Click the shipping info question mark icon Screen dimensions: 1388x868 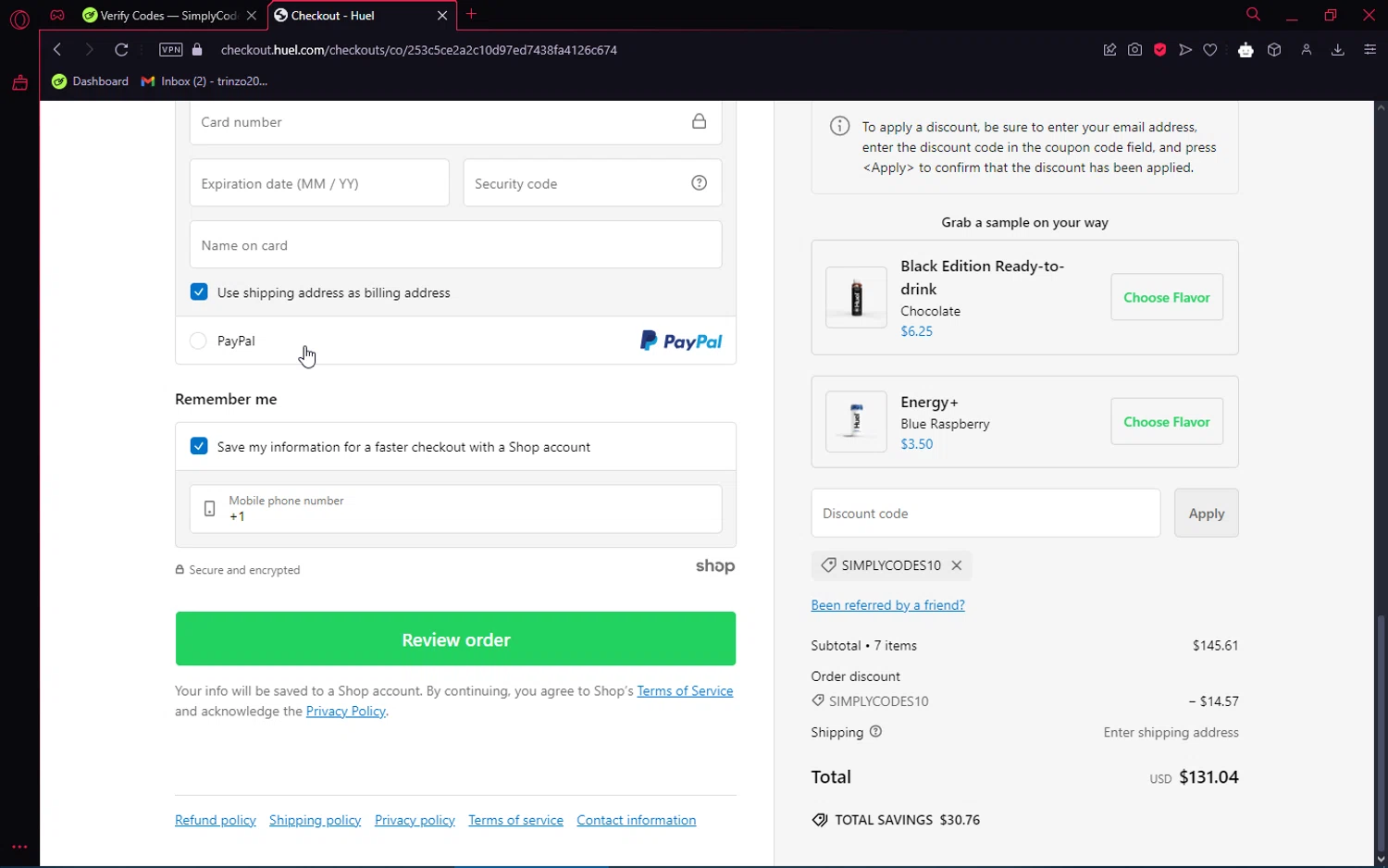tap(875, 732)
